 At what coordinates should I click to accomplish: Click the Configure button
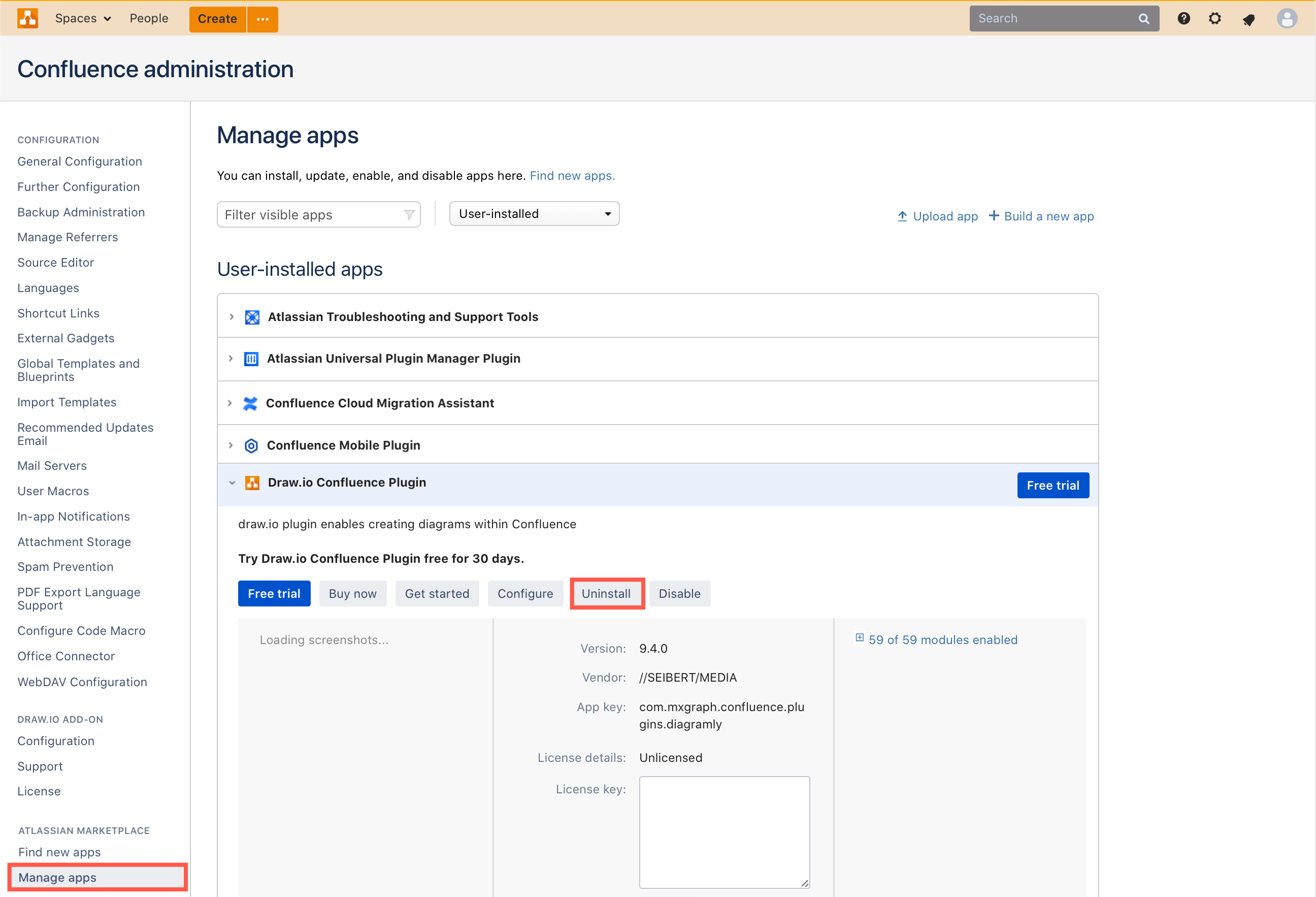pyautogui.click(x=525, y=594)
